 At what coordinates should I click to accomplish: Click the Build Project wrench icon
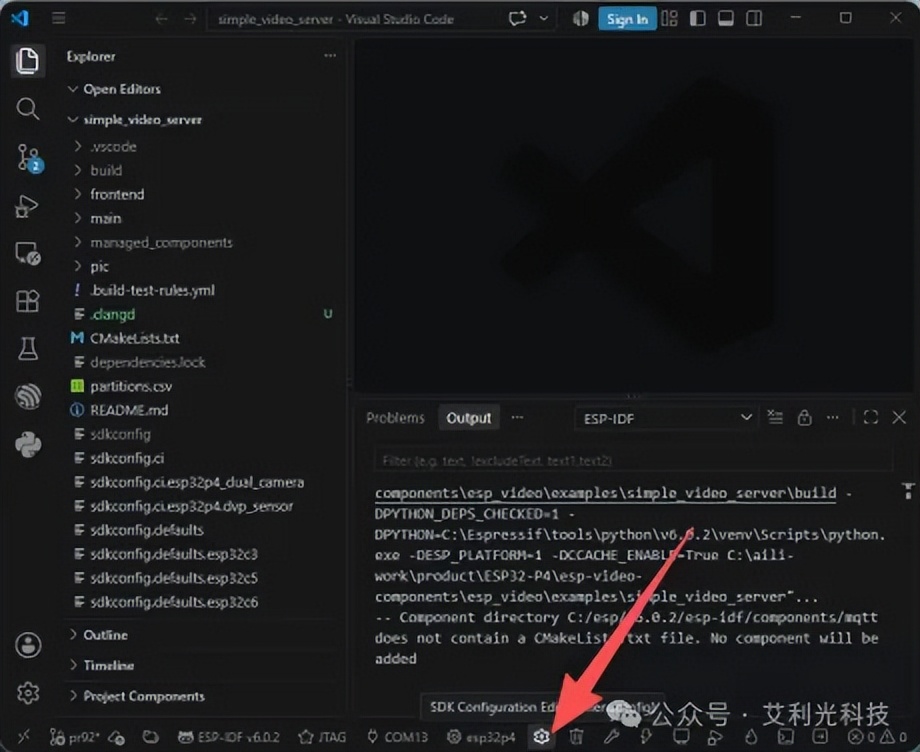pos(611,736)
